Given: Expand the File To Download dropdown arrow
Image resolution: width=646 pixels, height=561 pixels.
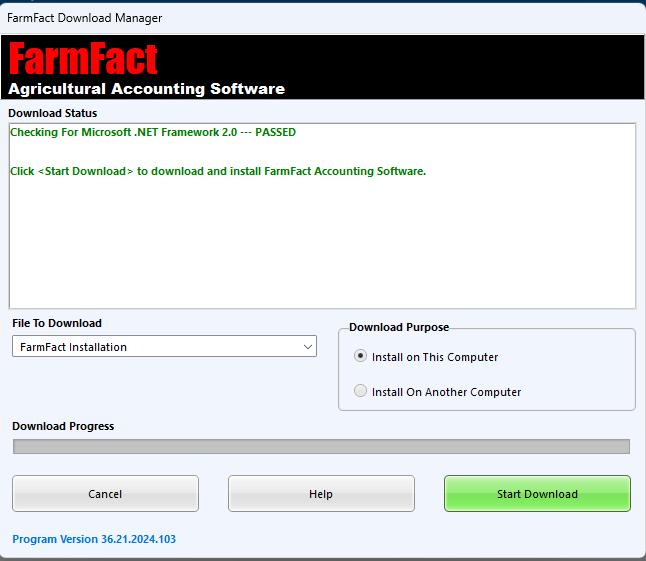Looking at the screenshot, I should tap(307, 347).
